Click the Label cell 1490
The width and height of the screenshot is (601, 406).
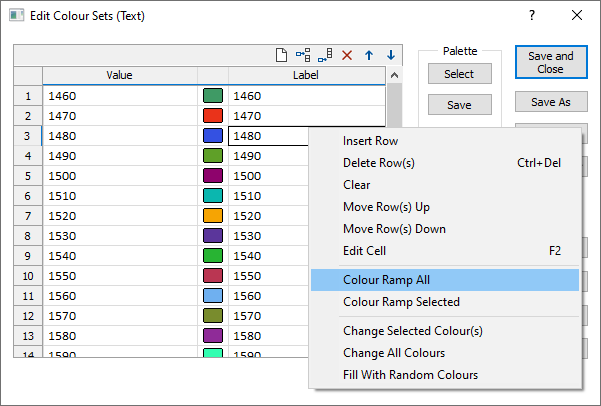[268, 156]
